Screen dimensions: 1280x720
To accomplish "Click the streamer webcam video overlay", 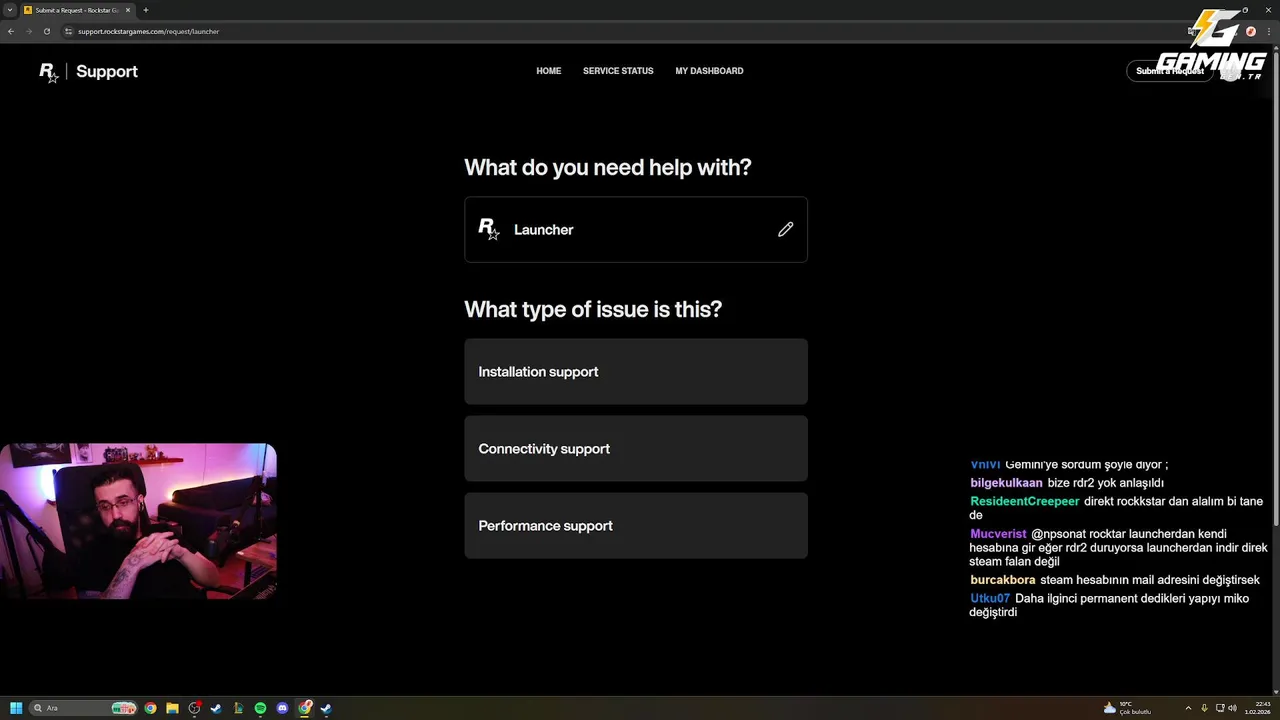I will 138,521.
